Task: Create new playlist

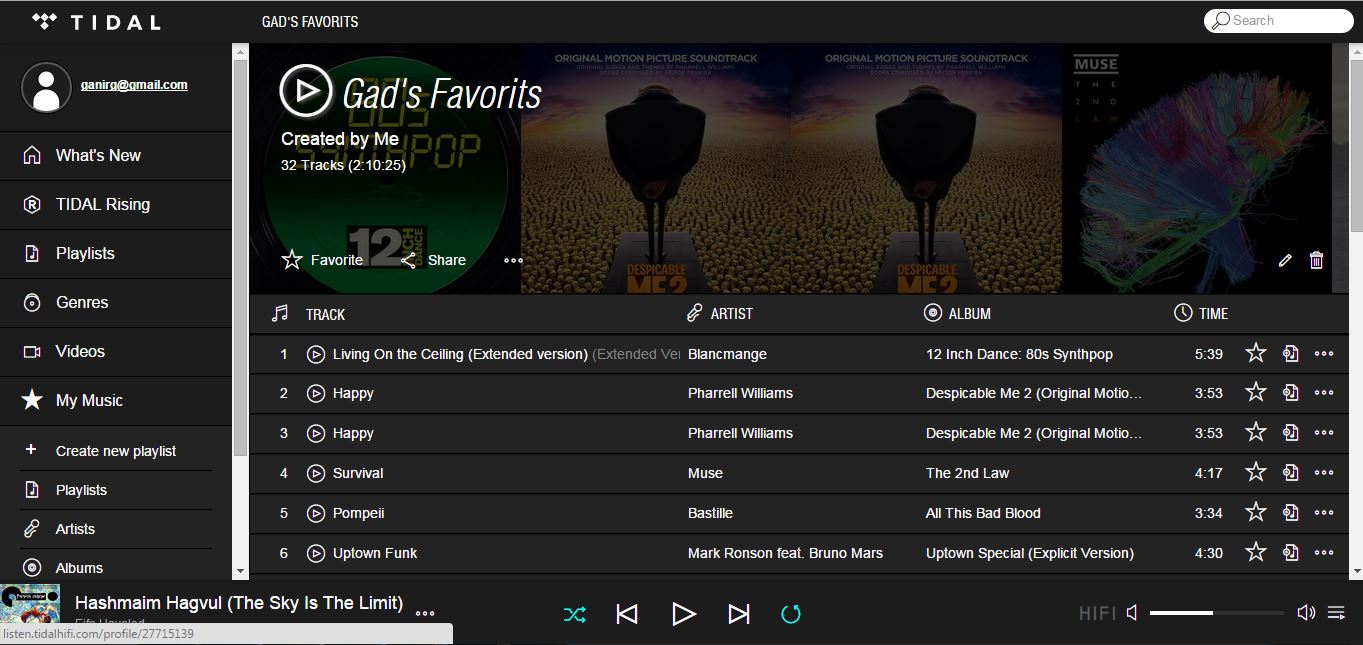Action: tap(116, 451)
